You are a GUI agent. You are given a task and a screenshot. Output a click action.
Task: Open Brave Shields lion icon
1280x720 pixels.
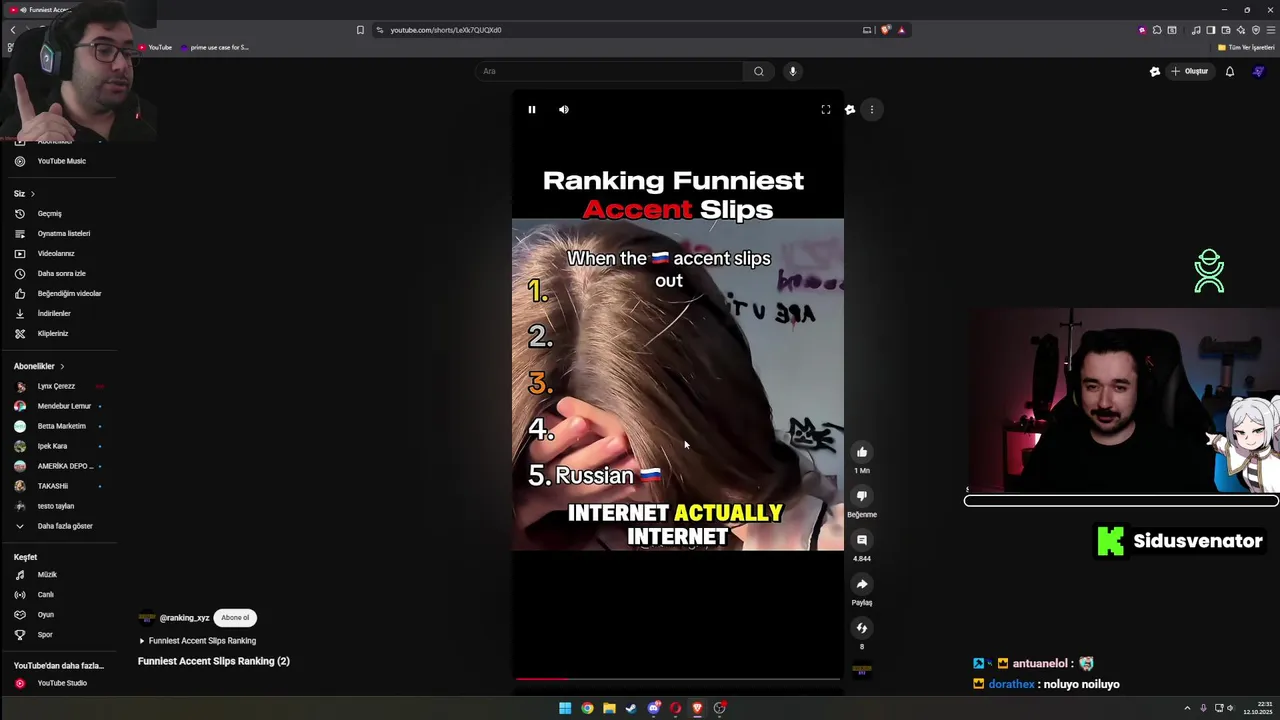pyautogui.click(x=885, y=30)
